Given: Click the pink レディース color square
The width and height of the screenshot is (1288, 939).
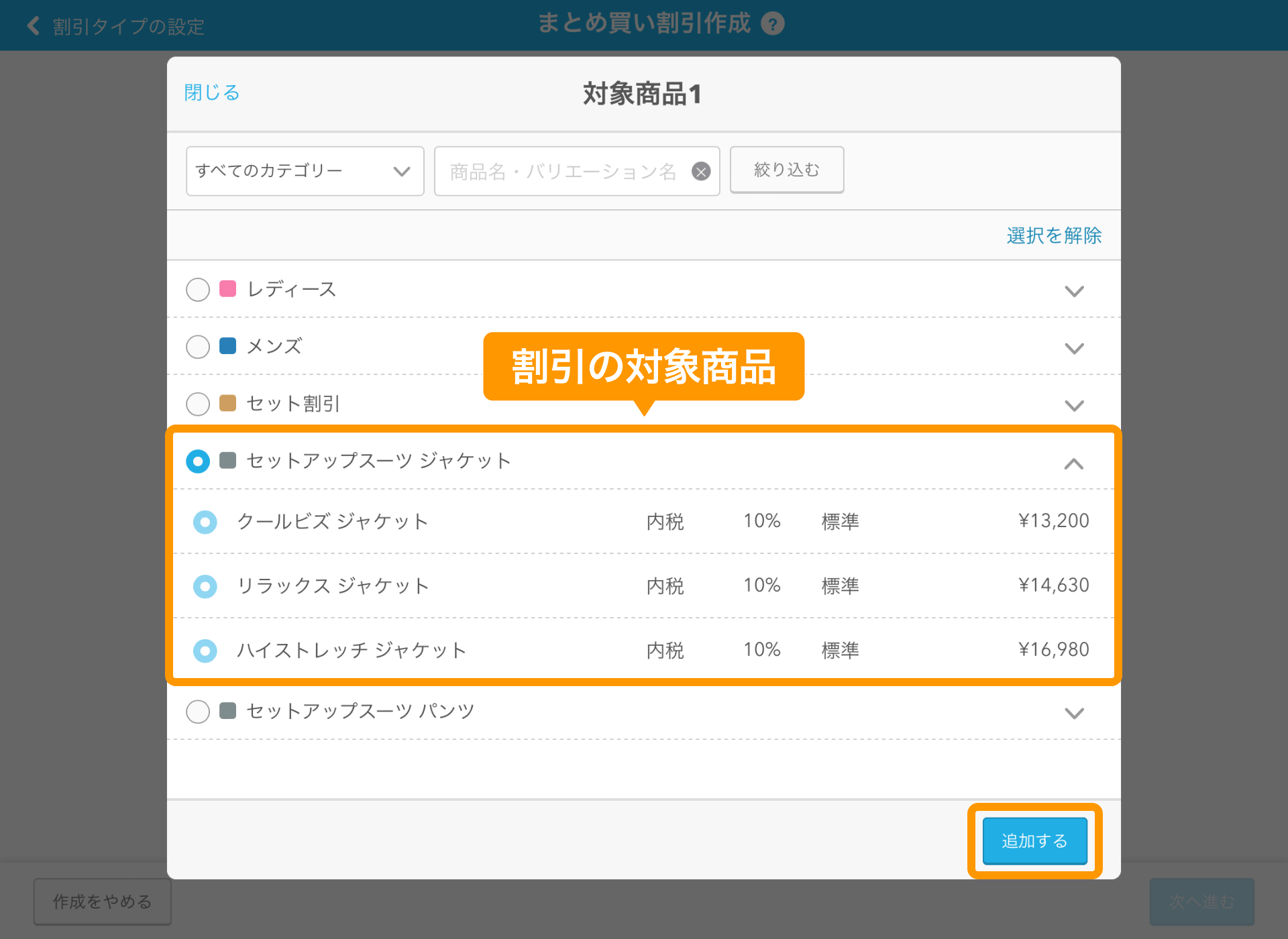Looking at the screenshot, I should [228, 289].
